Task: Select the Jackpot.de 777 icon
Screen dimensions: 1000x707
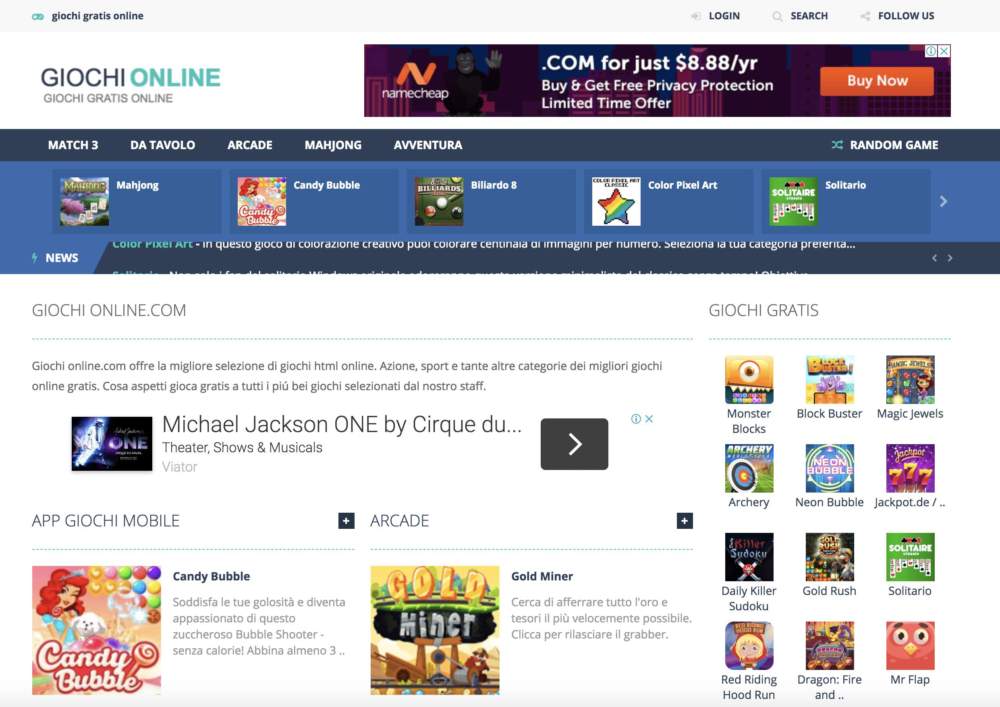Action: (910, 467)
